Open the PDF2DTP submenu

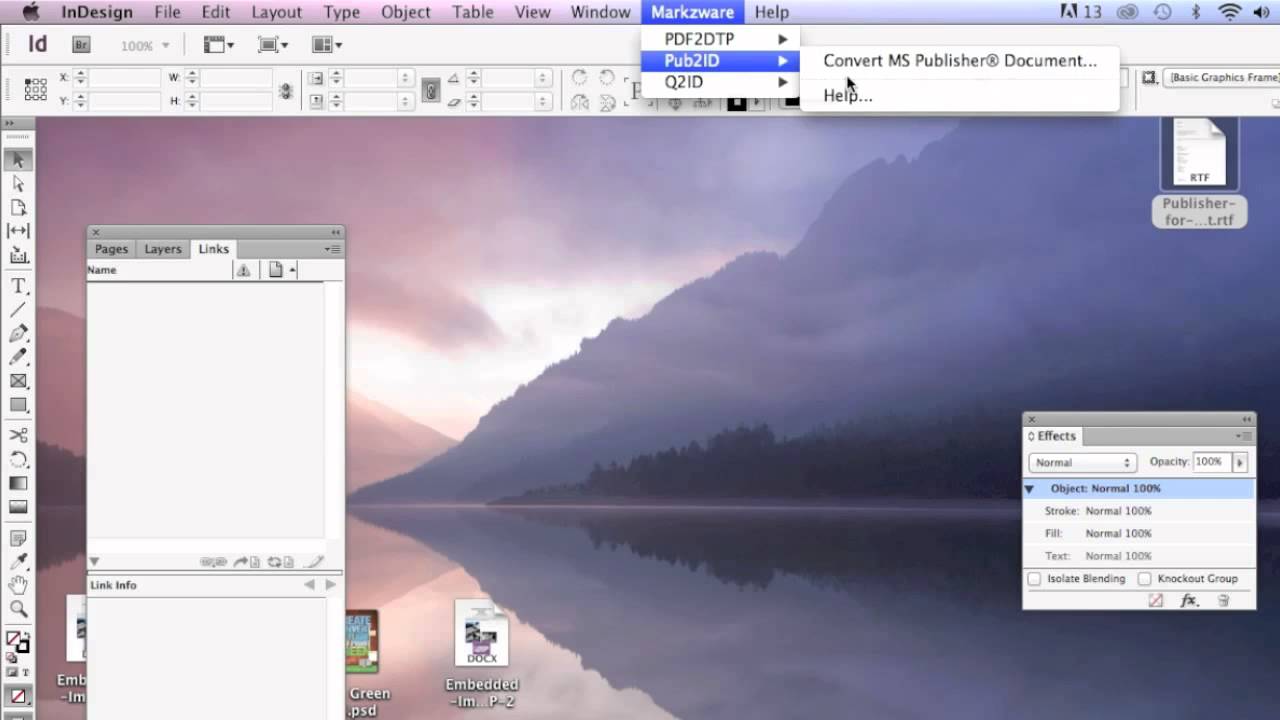[x=720, y=39]
